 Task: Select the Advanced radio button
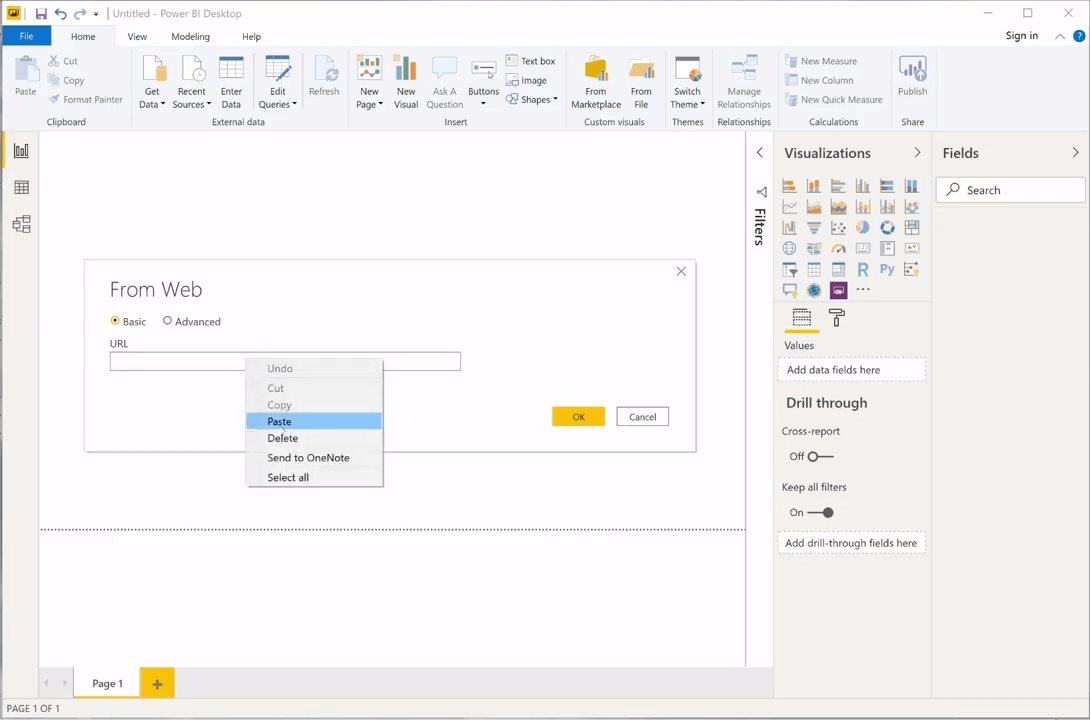click(x=168, y=321)
